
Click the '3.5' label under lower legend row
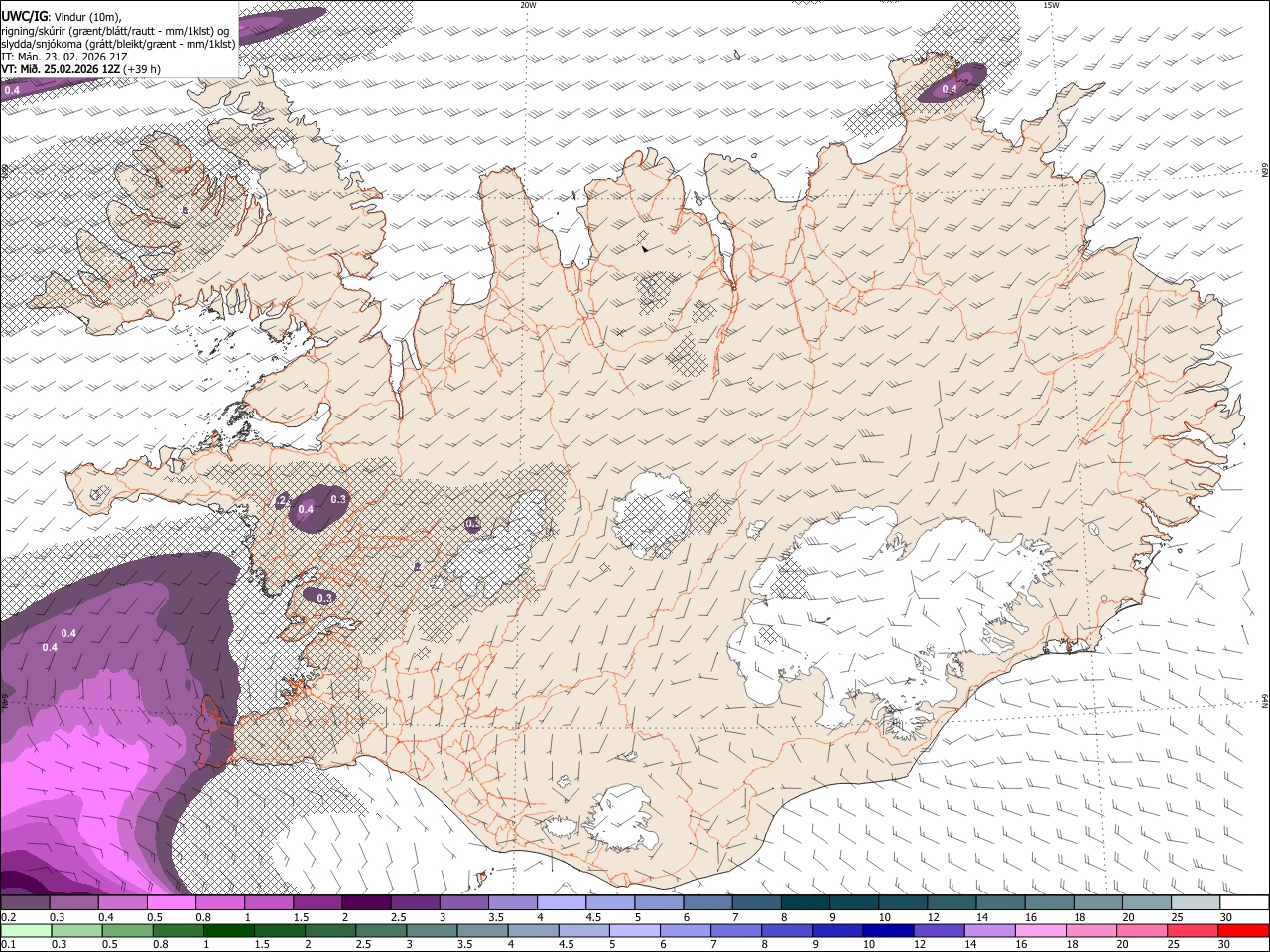pos(463,944)
